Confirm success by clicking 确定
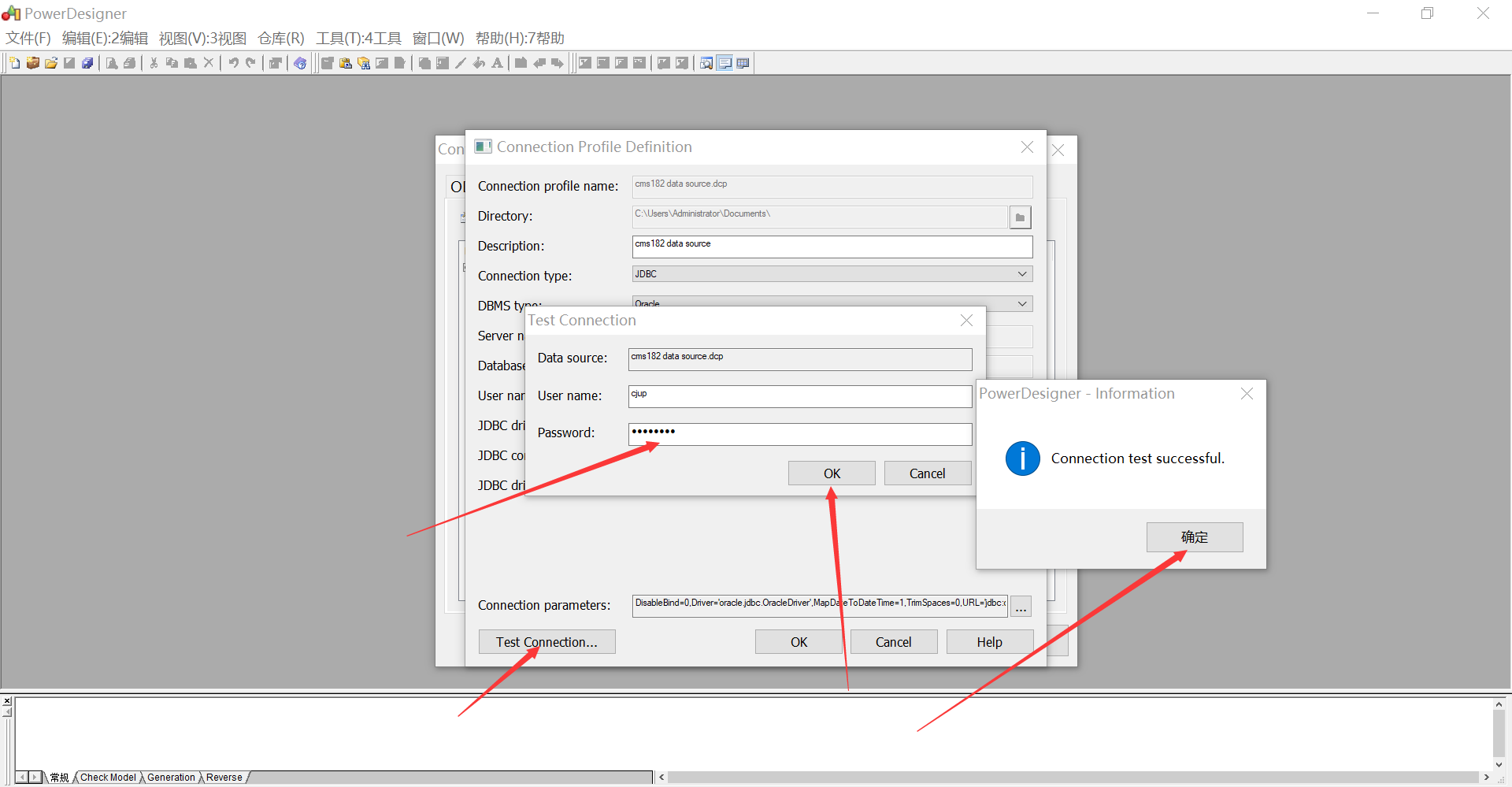This screenshot has width=1512, height=787. 1194,536
